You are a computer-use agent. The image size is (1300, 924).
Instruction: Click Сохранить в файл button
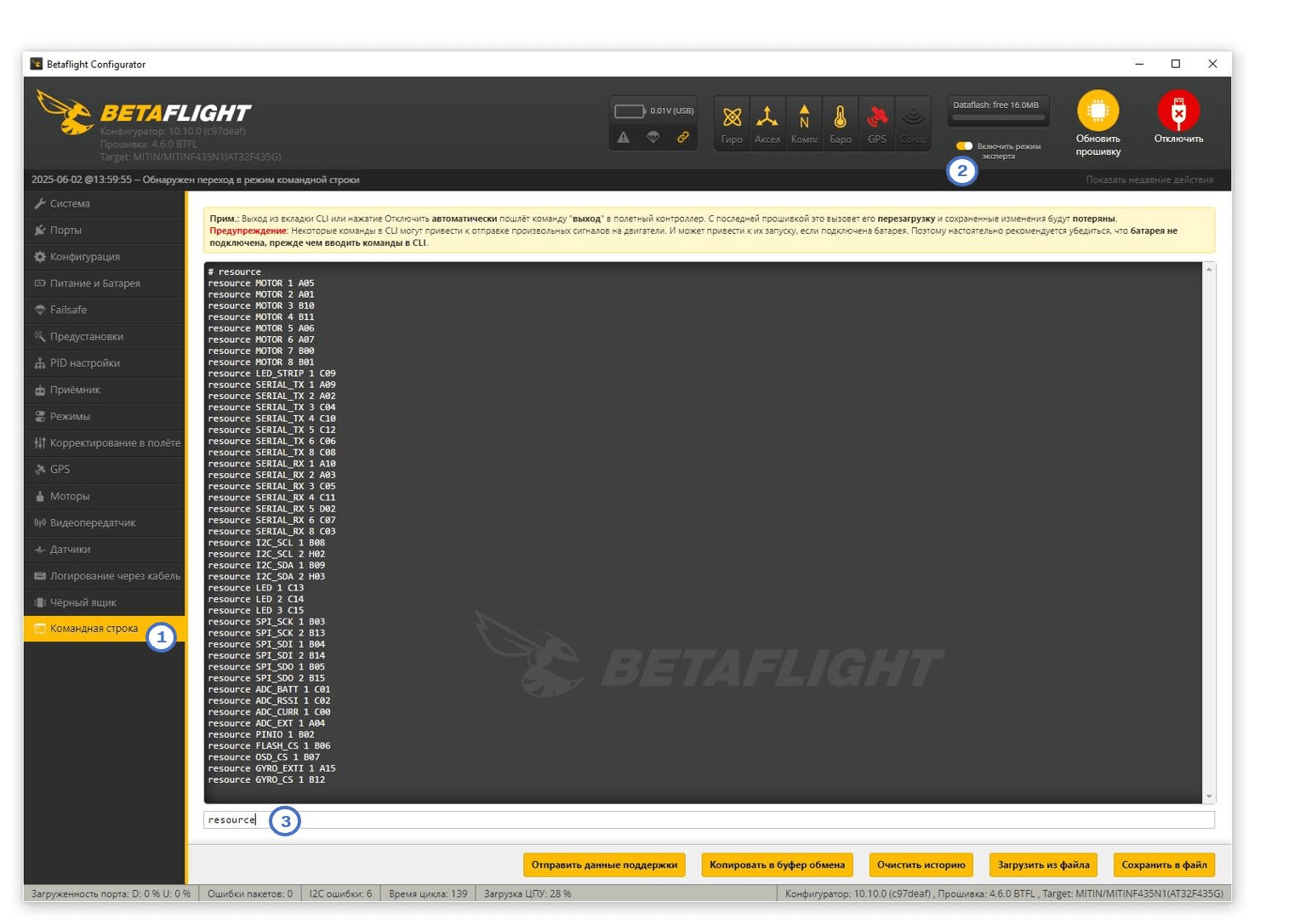pos(1164,864)
